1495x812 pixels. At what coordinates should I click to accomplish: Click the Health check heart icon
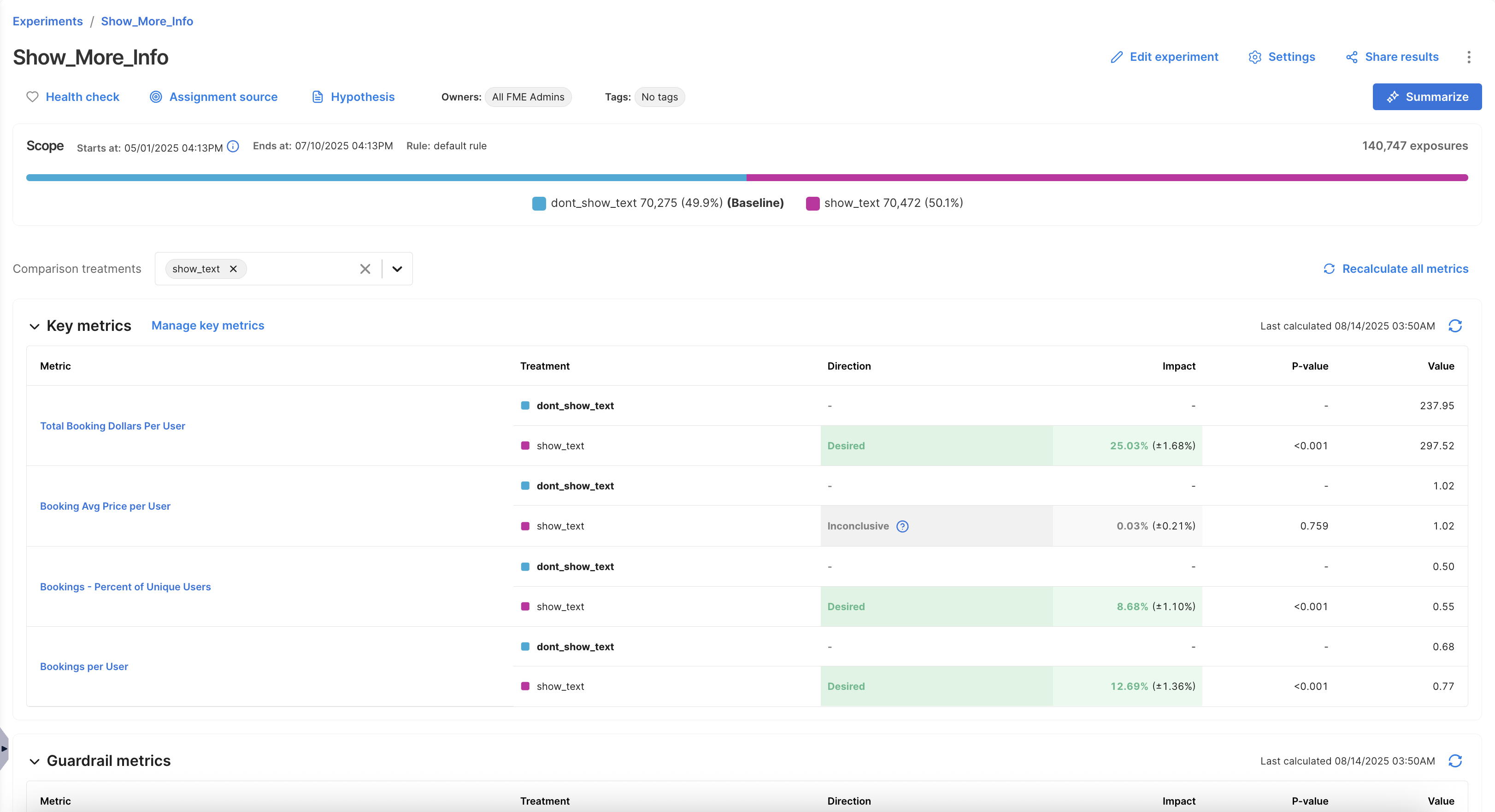point(33,97)
